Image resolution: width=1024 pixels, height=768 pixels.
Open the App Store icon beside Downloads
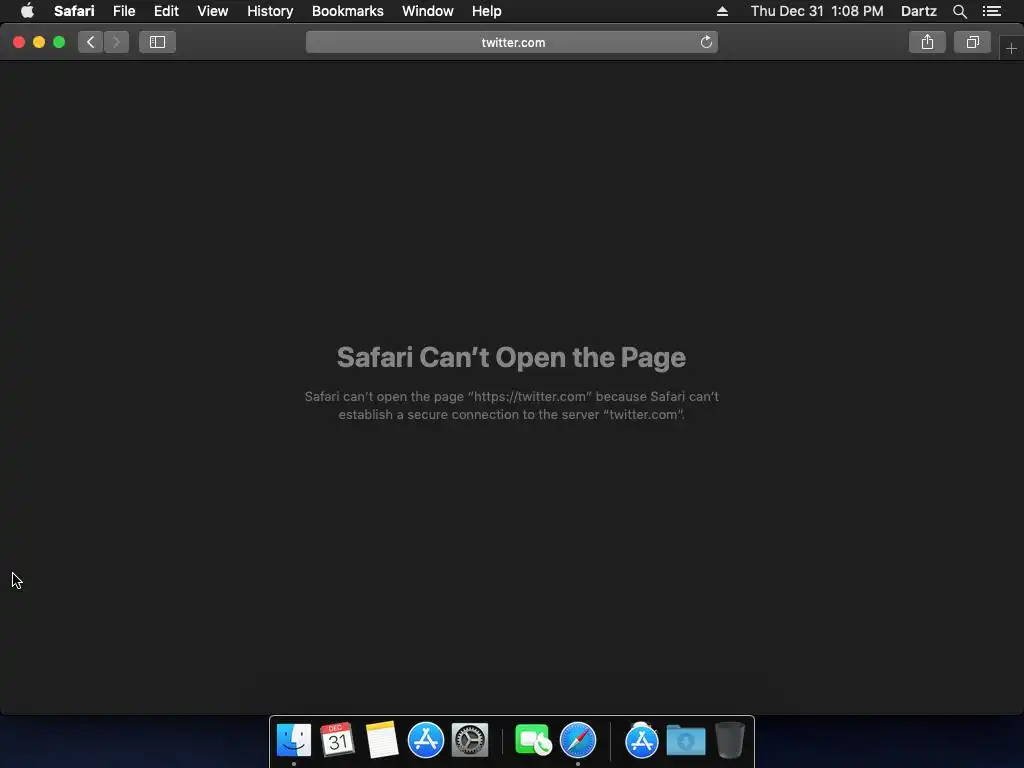click(641, 740)
